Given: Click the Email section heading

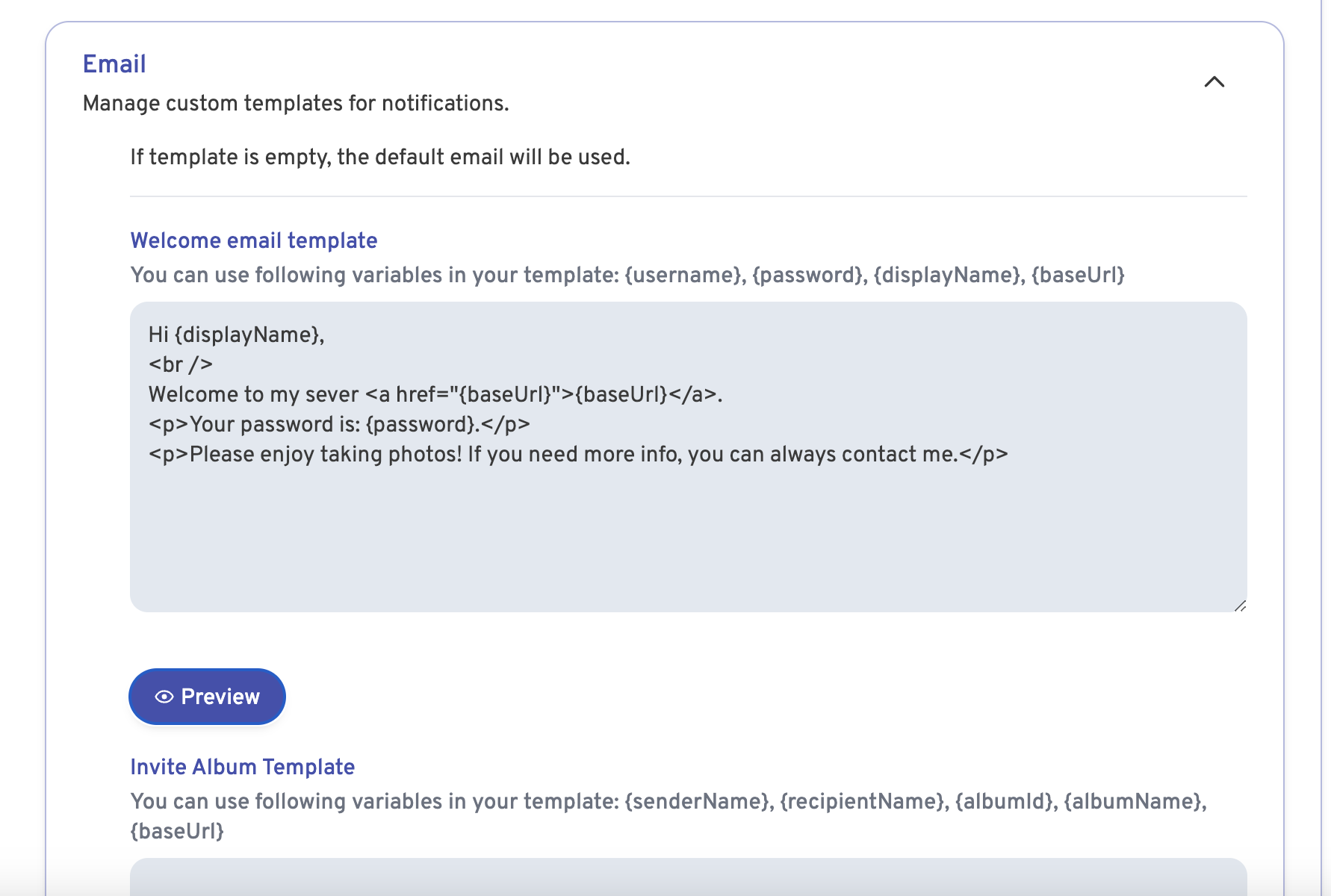Looking at the screenshot, I should click(114, 64).
